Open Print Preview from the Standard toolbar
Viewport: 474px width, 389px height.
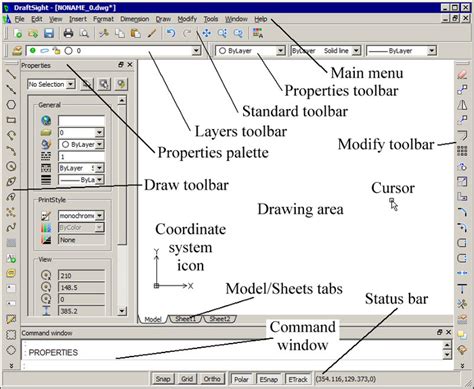84,33
